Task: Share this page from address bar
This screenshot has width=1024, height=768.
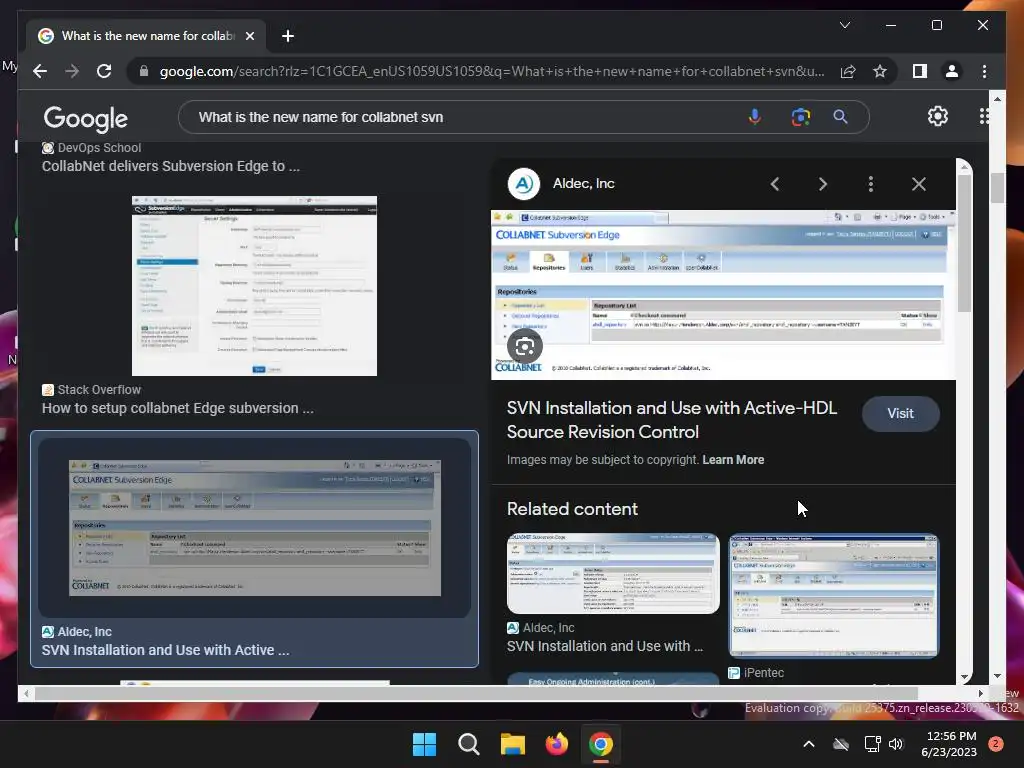Action: click(848, 71)
